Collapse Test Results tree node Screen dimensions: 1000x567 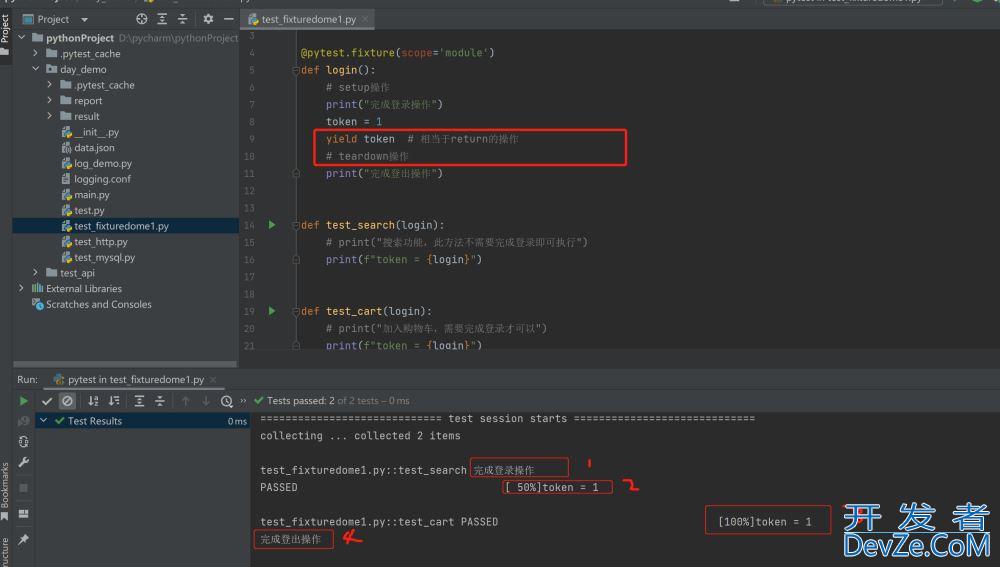tap(43, 421)
